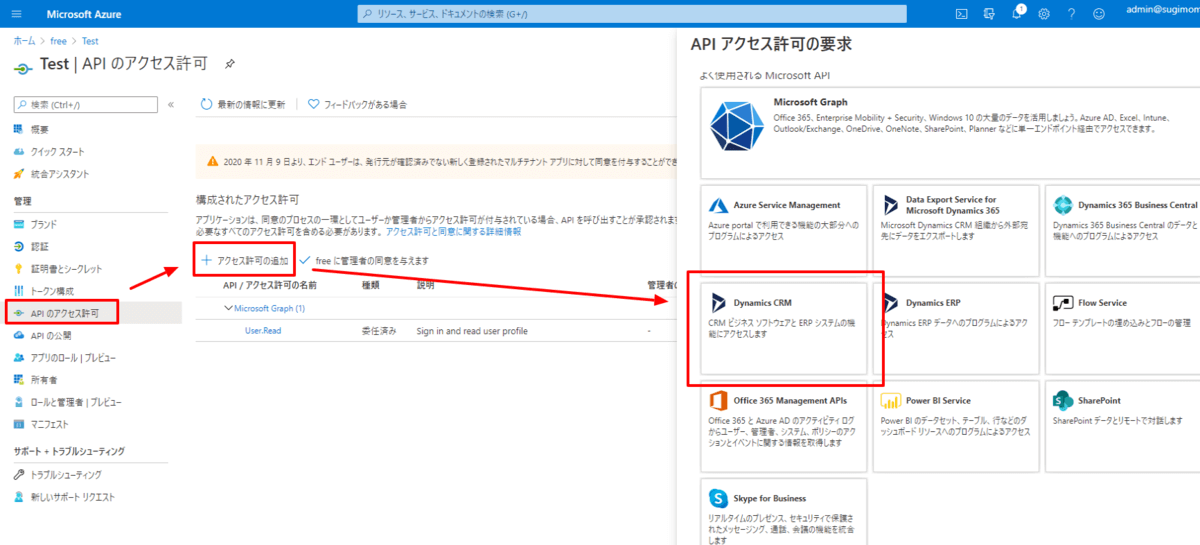Open the help question mark icon
The width and height of the screenshot is (1200, 545).
tap(1071, 13)
